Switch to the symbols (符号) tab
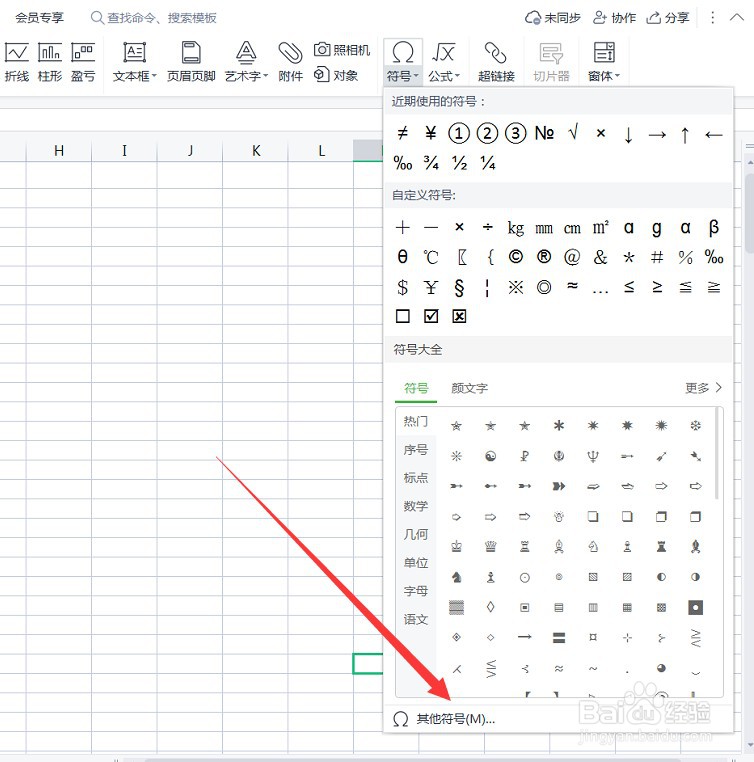The image size is (754, 762). tap(416, 388)
